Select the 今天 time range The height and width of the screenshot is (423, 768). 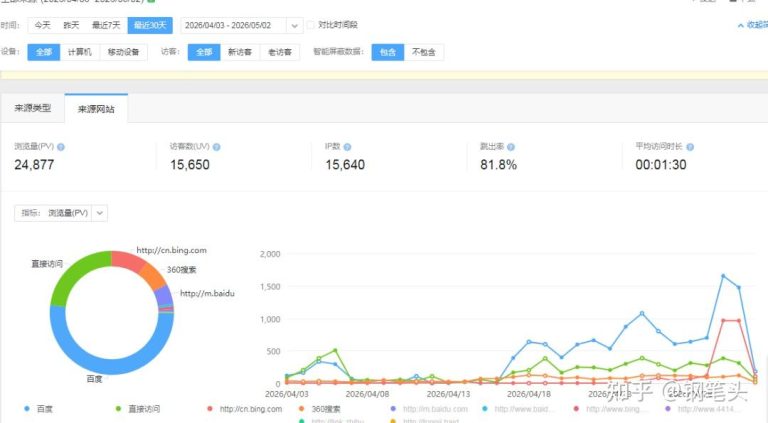click(x=43, y=25)
